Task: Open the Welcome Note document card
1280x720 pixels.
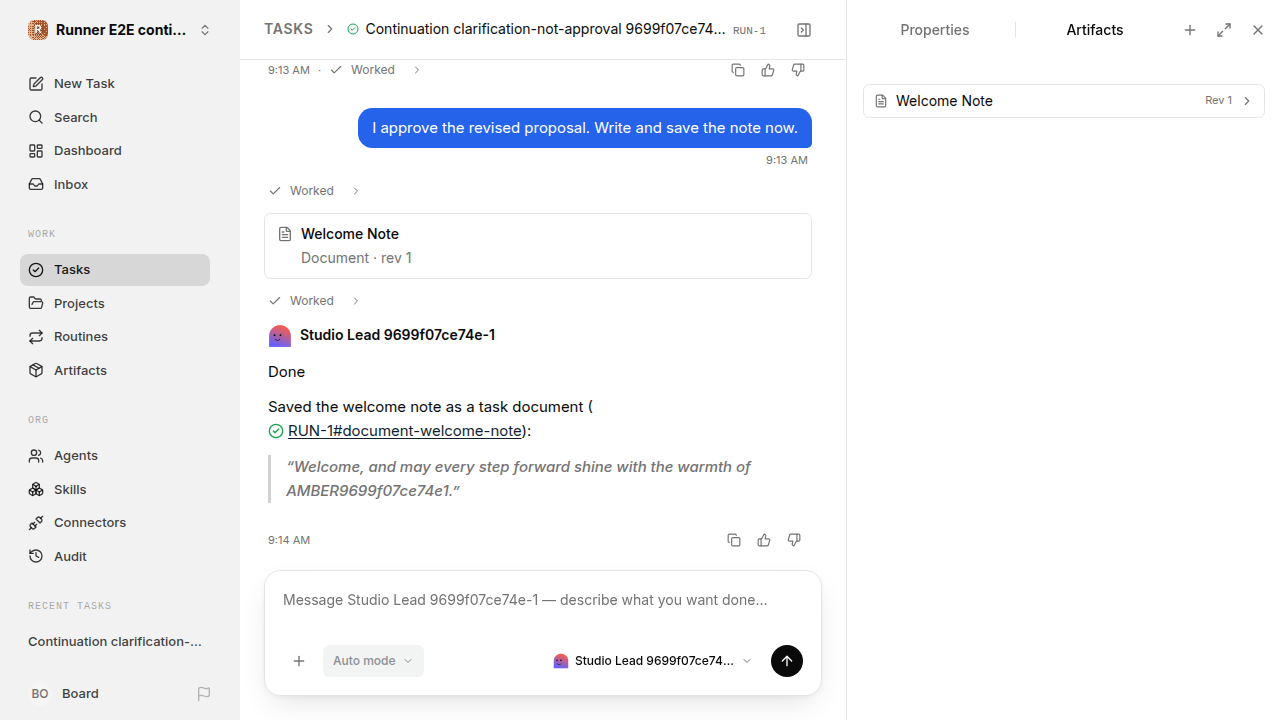Action: [538, 246]
